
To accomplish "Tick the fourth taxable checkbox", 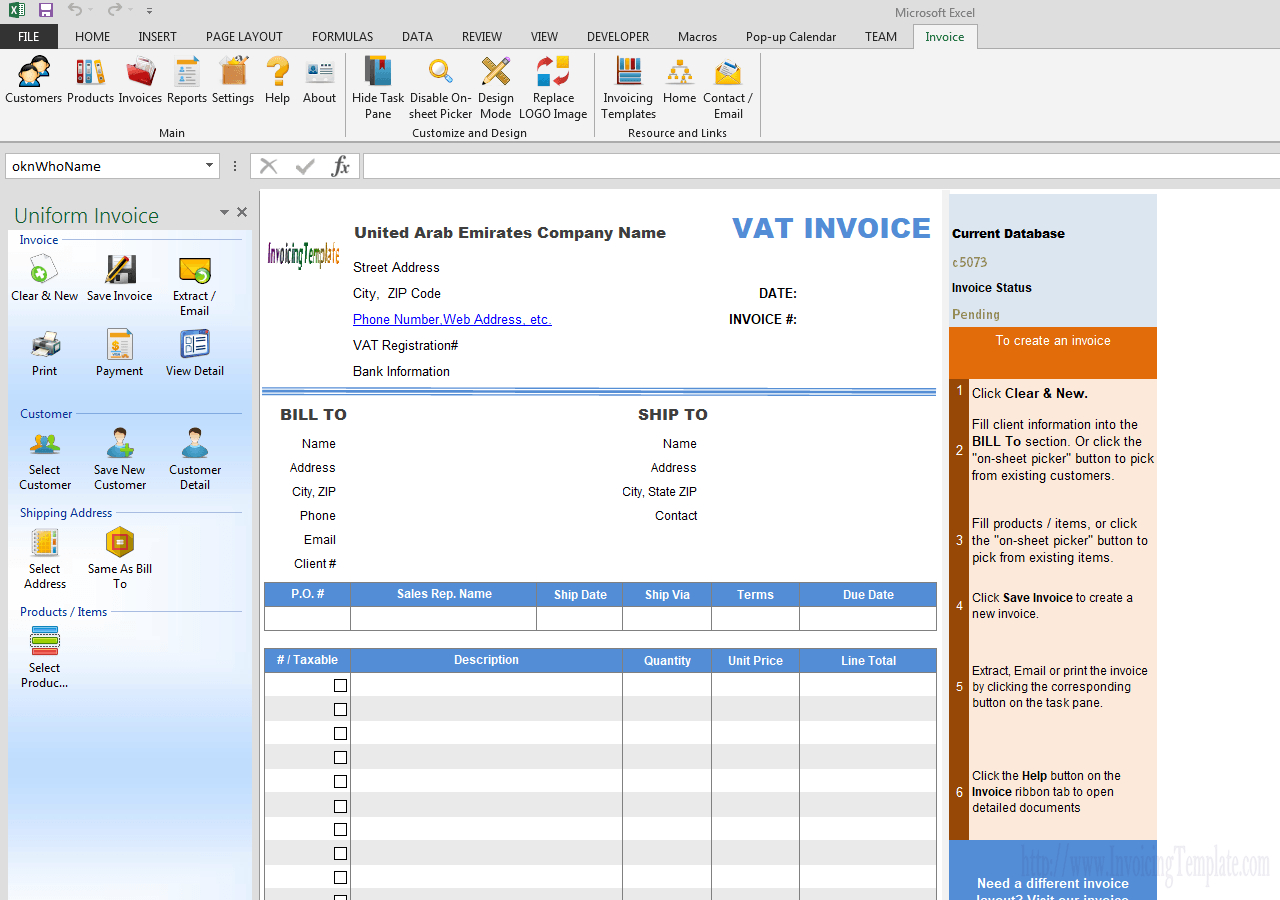I will pyautogui.click(x=340, y=757).
